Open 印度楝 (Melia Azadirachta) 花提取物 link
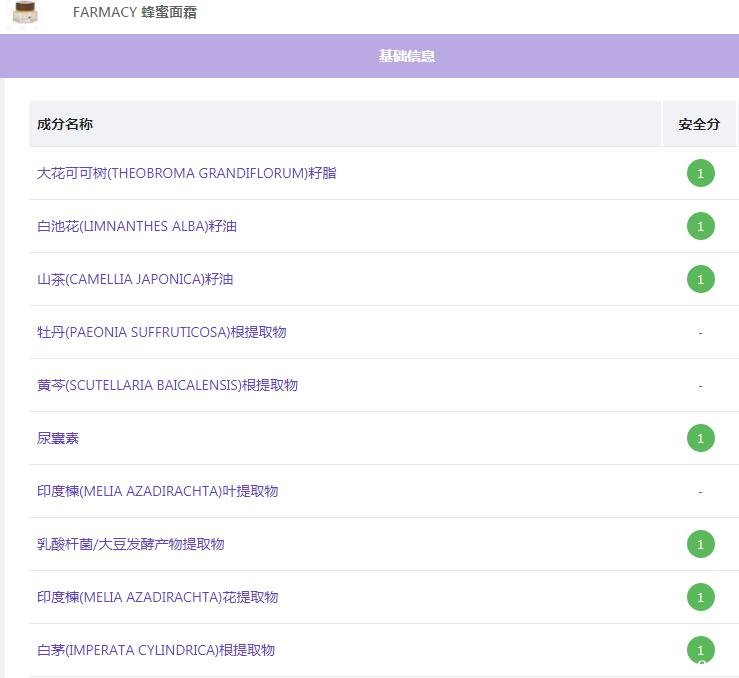This screenshot has height=678, width=739. coord(157,597)
